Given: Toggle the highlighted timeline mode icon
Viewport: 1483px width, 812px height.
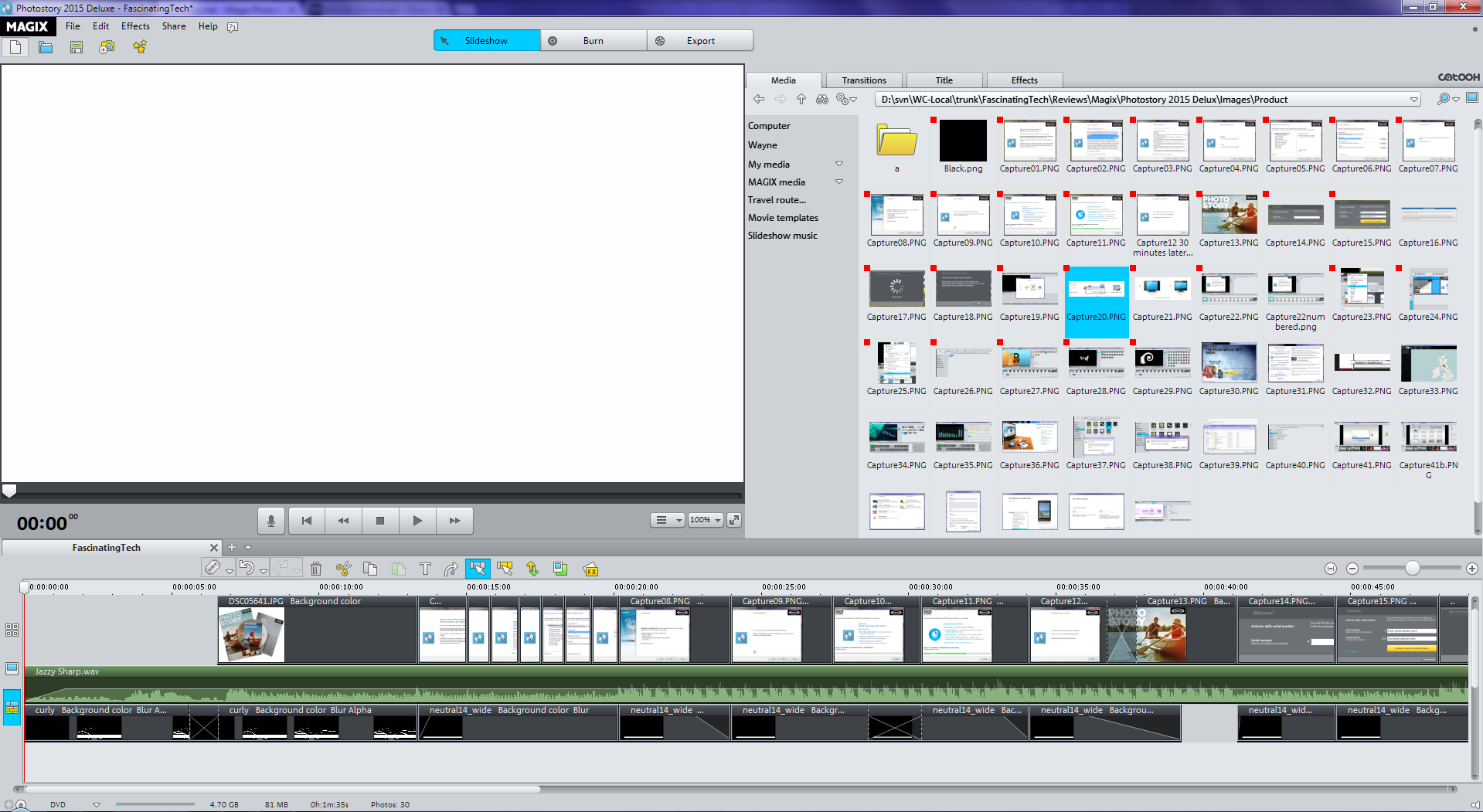Looking at the screenshot, I should [12, 707].
